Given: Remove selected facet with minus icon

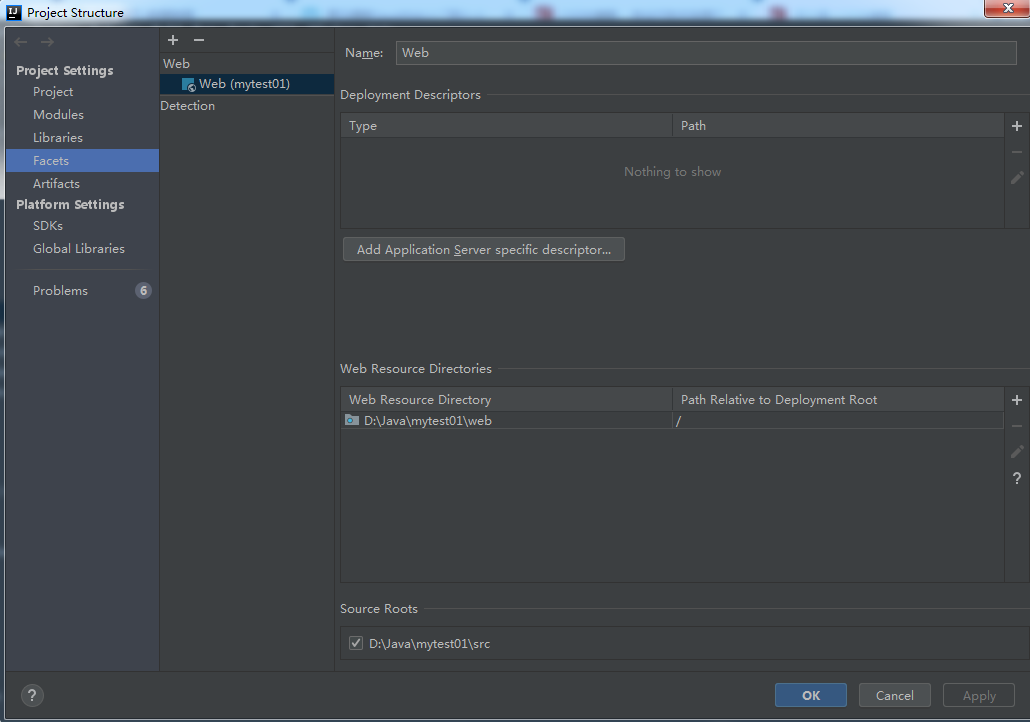Looking at the screenshot, I should point(199,40).
